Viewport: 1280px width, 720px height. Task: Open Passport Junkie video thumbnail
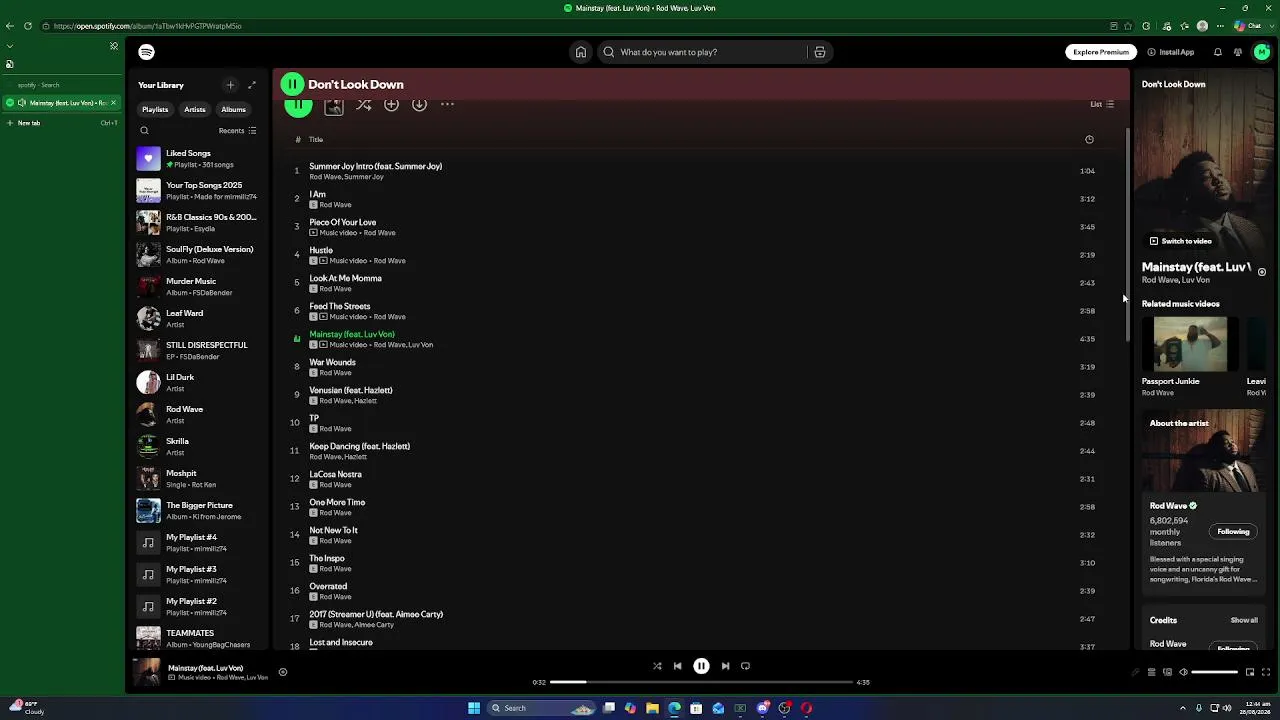(1190, 344)
